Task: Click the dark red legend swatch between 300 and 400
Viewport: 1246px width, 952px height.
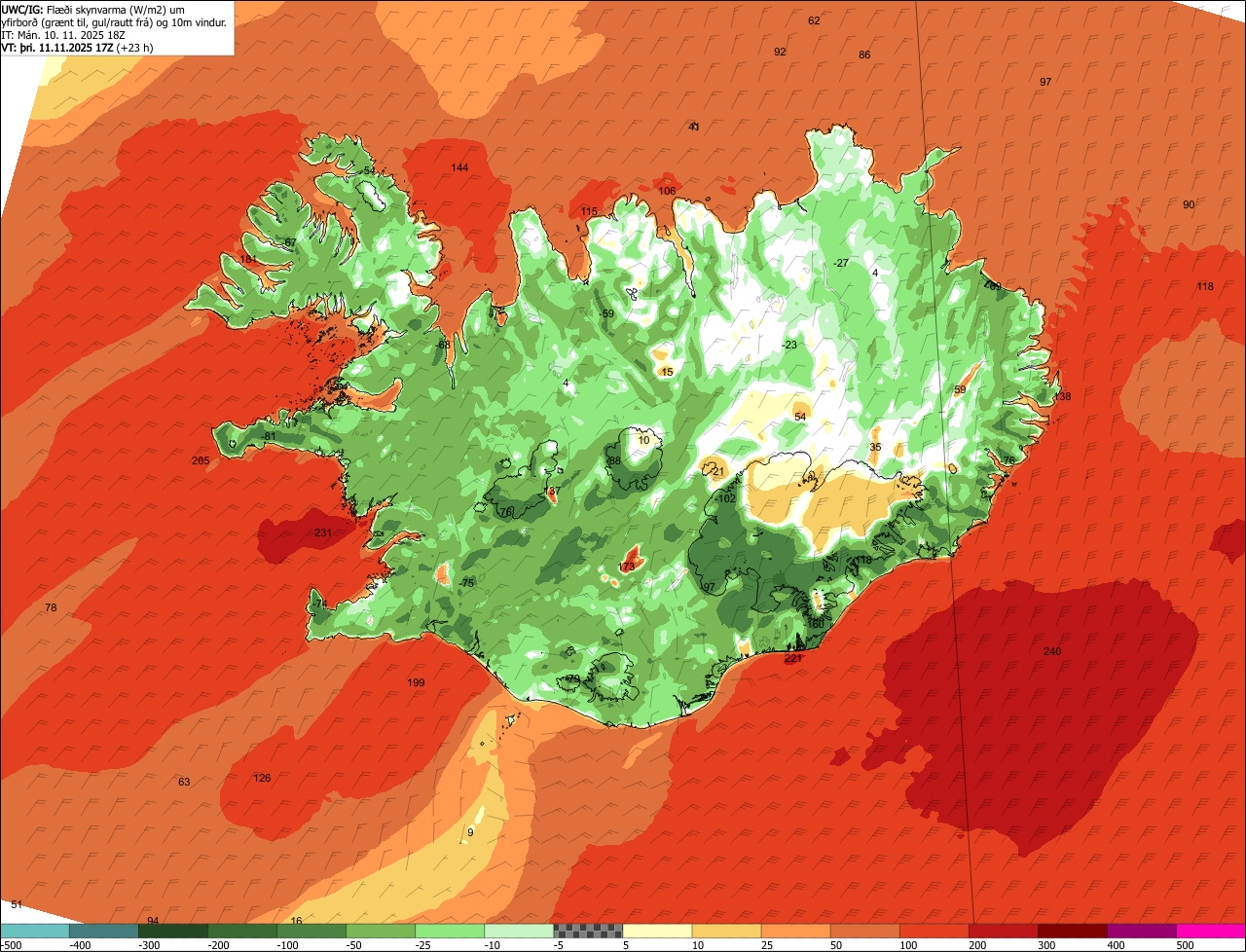Action: point(1072,931)
